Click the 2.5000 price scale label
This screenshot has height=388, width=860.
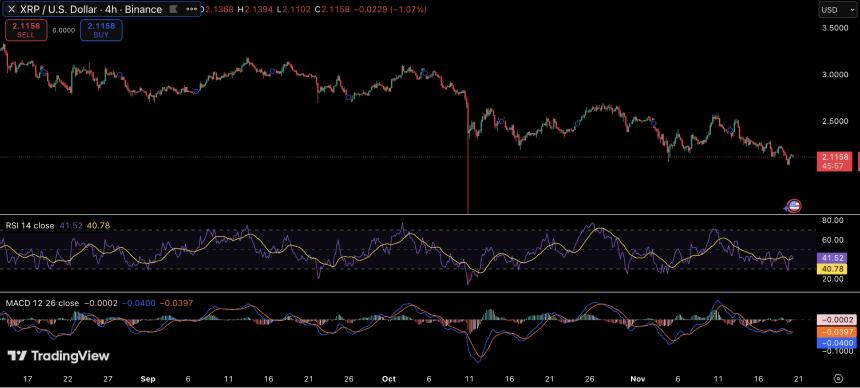pos(835,121)
